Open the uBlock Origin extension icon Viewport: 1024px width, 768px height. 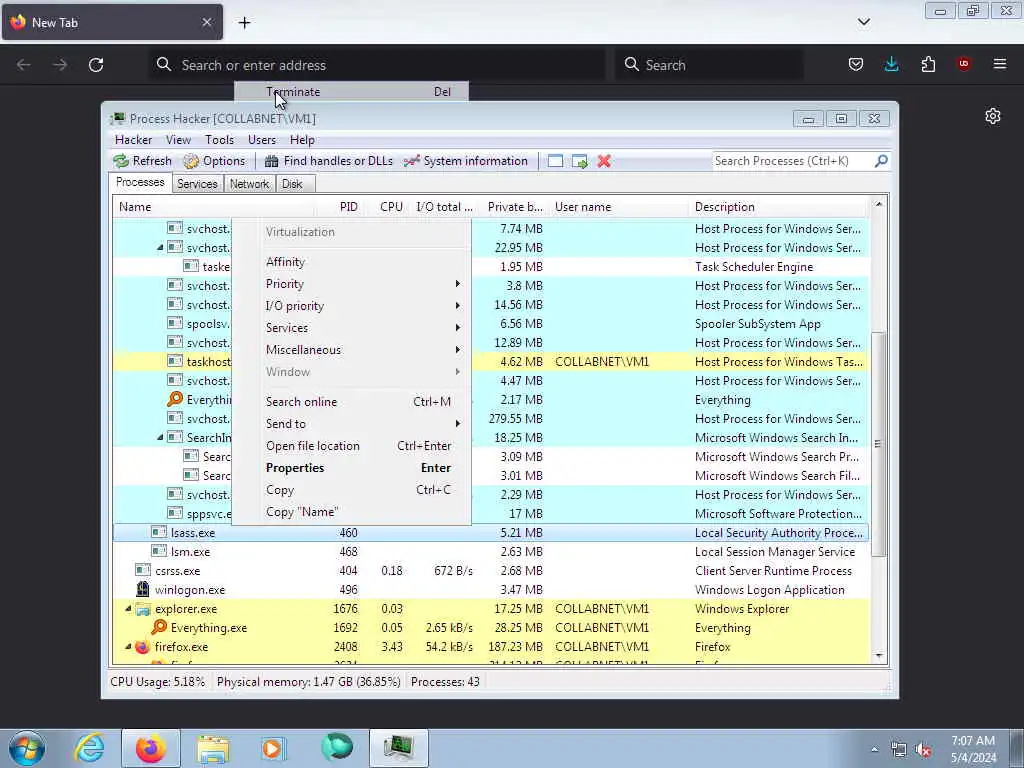pos(964,64)
